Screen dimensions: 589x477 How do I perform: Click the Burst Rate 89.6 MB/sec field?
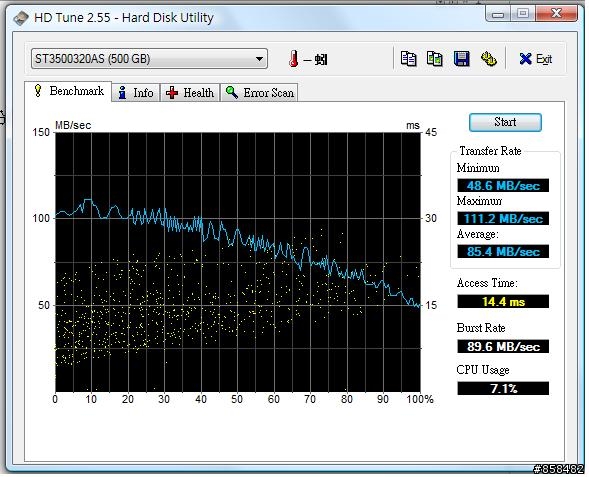pos(503,346)
